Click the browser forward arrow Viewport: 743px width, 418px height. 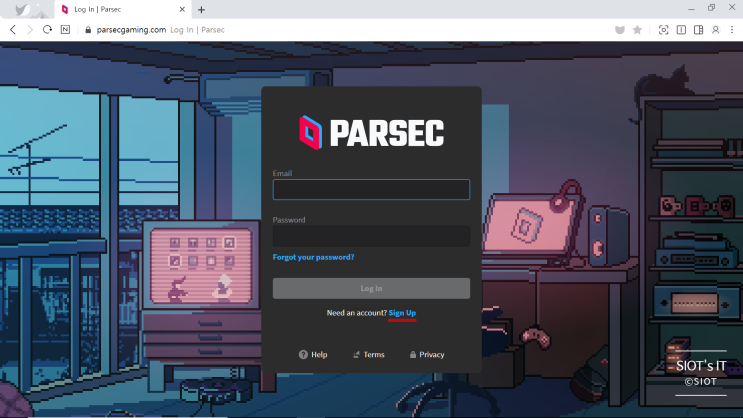click(30, 30)
